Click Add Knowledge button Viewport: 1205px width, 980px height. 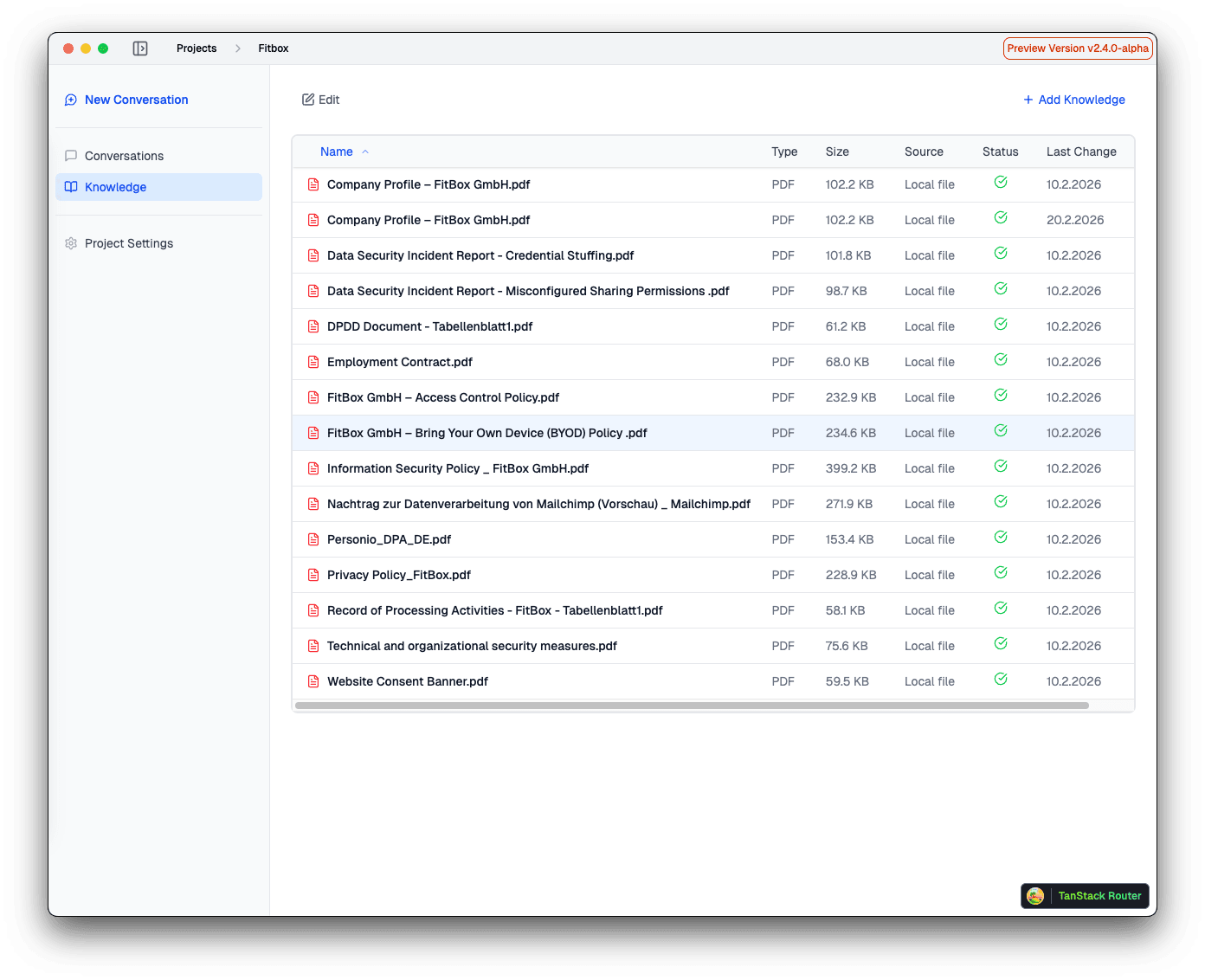tap(1074, 100)
